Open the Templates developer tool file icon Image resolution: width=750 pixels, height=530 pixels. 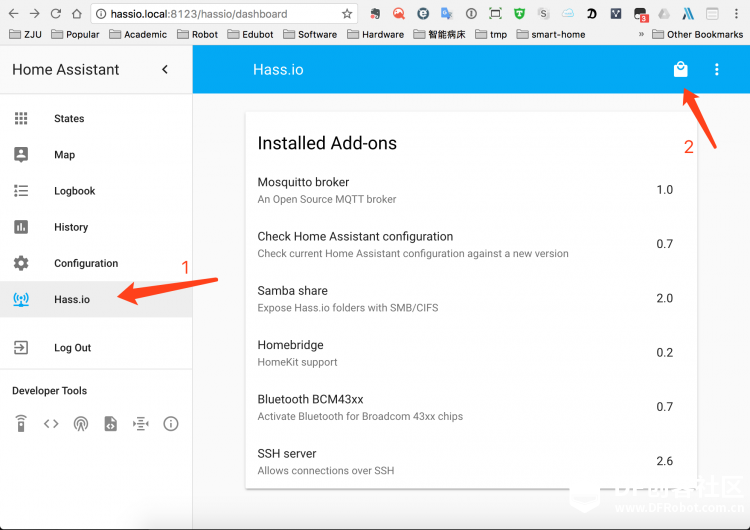[x=110, y=423]
